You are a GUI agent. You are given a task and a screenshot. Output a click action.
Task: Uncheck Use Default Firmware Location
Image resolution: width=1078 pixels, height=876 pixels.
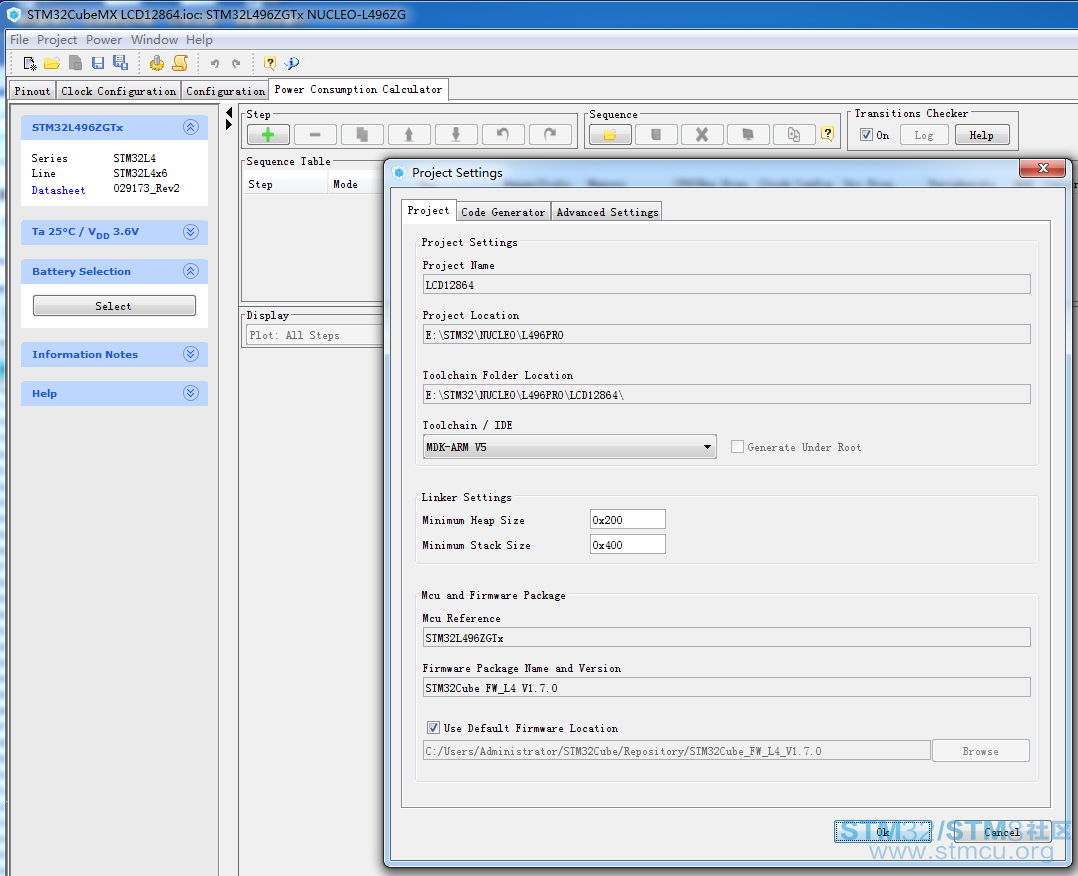point(433,727)
